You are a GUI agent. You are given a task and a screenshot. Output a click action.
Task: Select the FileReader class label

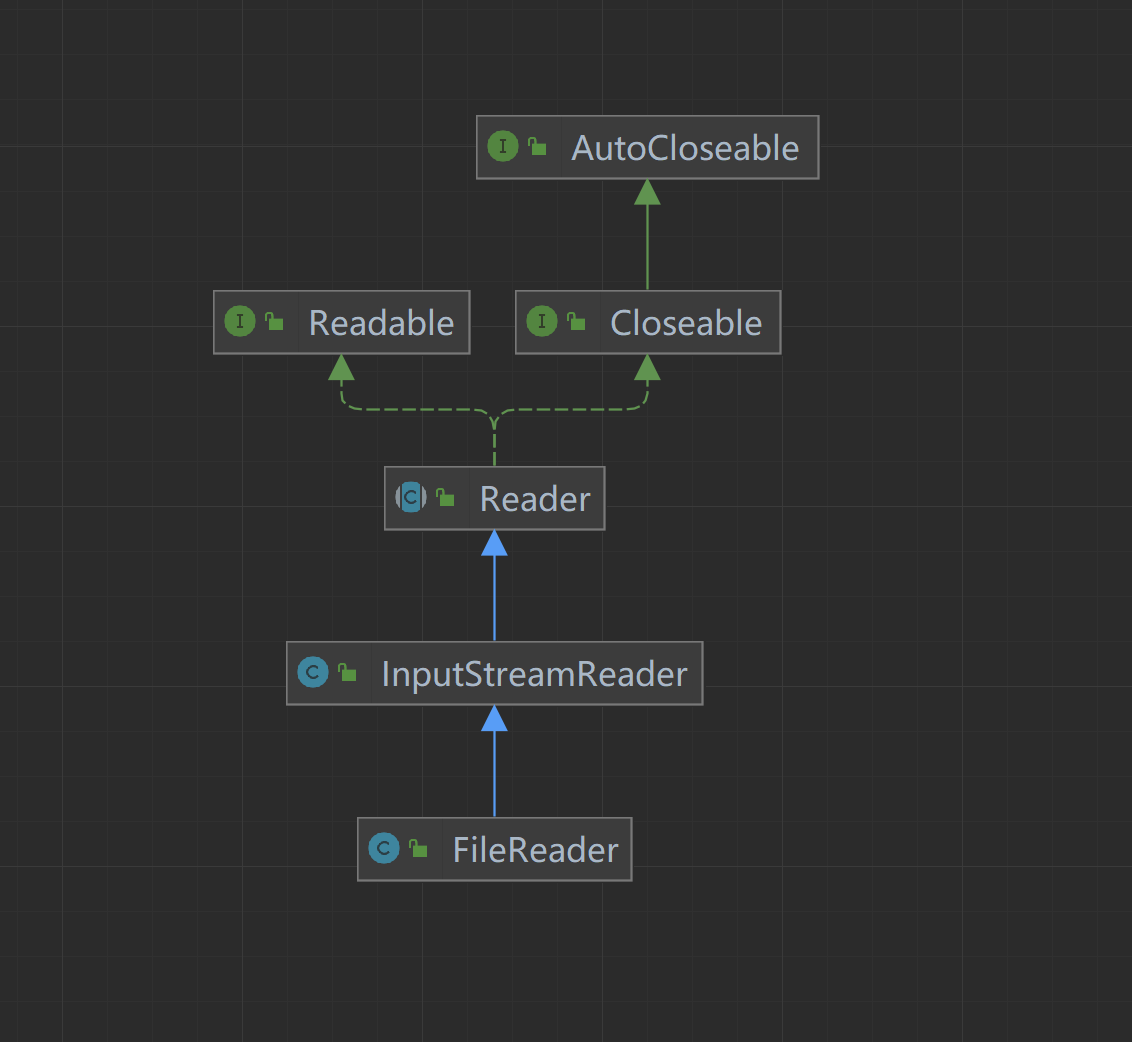(535, 850)
